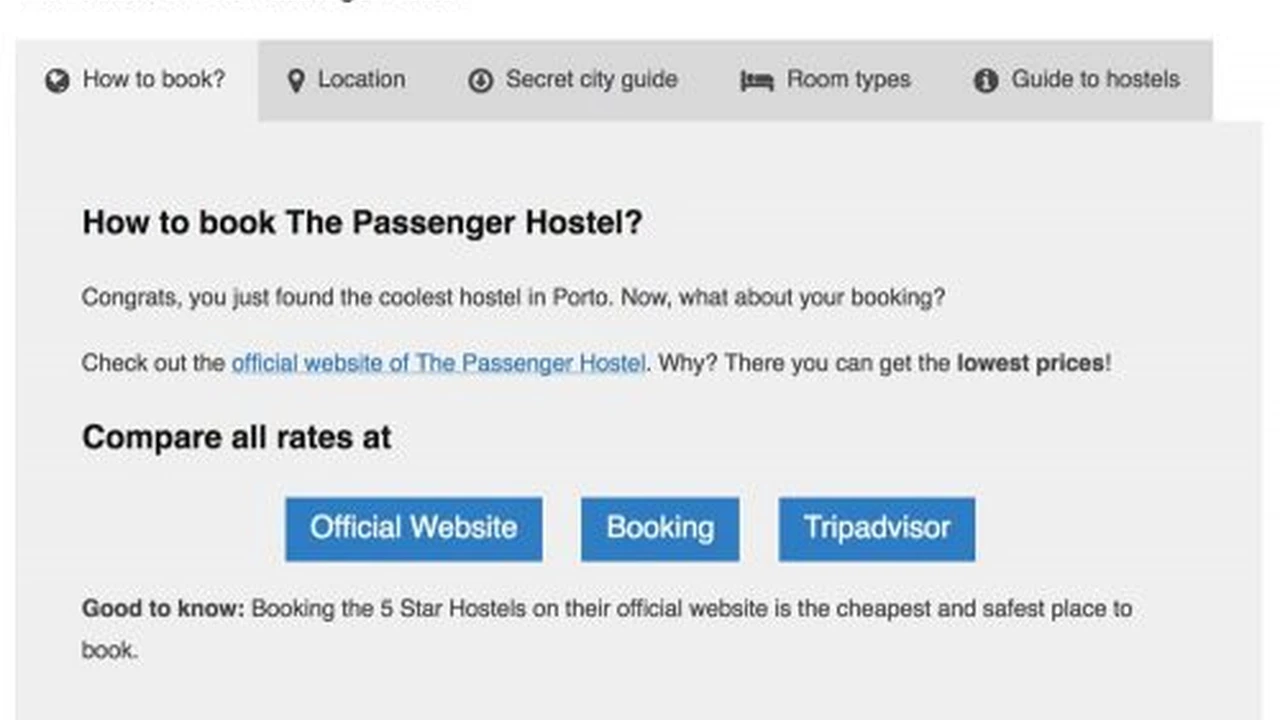Click the "Compare all rates at" heading

(236, 437)
